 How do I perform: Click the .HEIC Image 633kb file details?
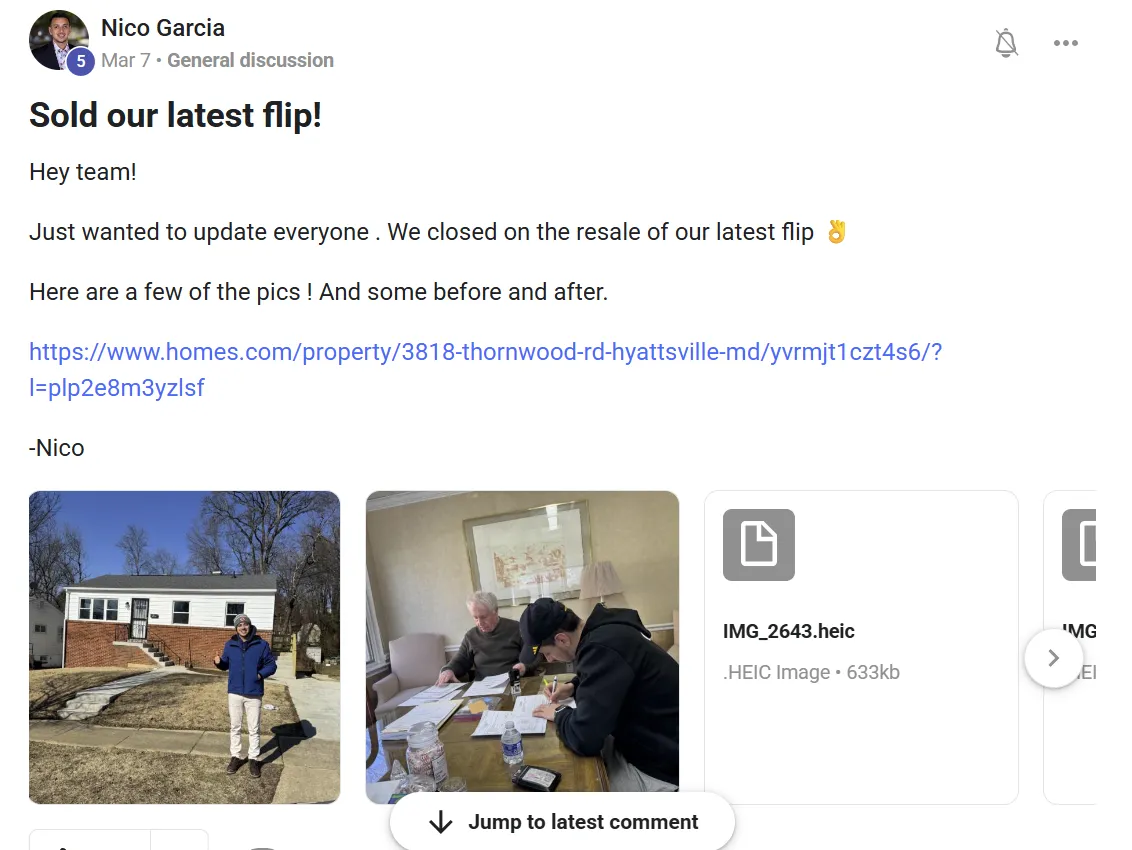(811, 672)
